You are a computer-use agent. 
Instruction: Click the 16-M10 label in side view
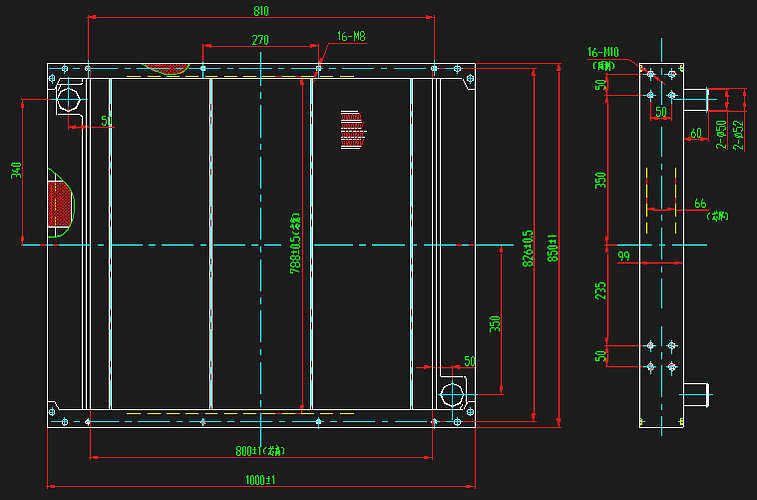(604, 51)
